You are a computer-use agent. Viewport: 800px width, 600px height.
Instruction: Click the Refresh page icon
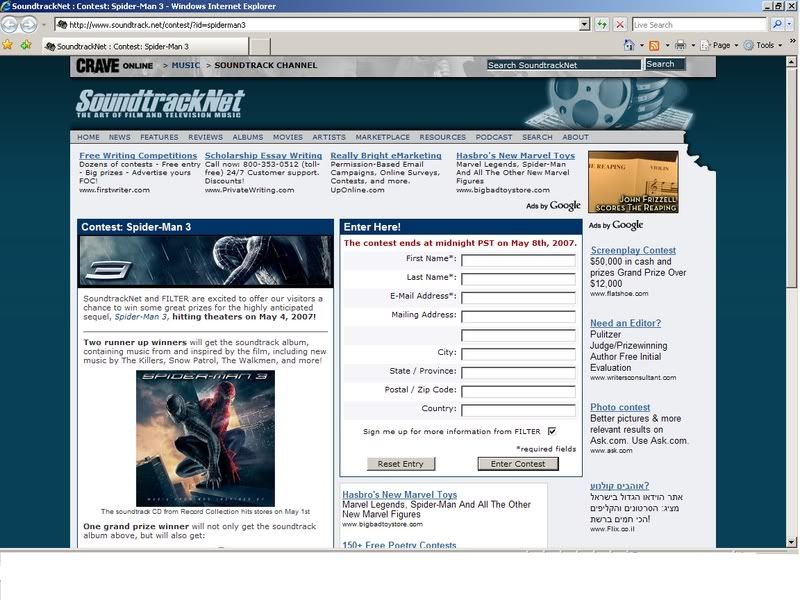tap(602, 24)
